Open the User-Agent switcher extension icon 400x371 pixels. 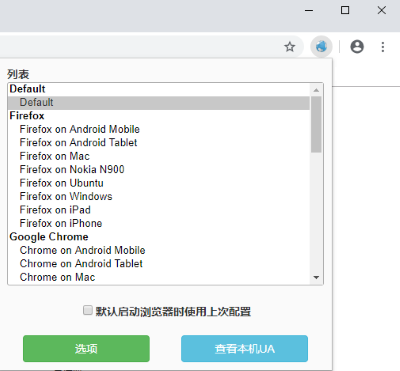(x=321, y=47)
